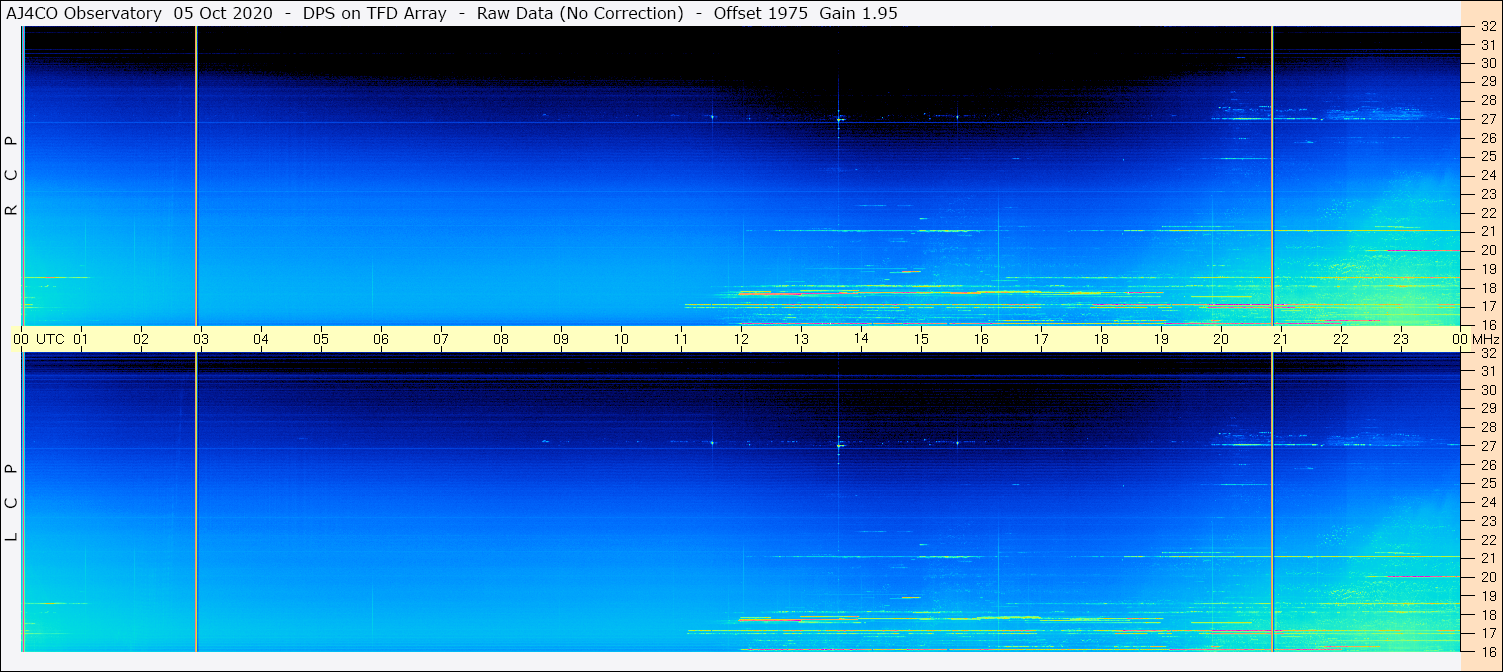
Task: Select the "10" hour mark on time axis
Action: 621,339
